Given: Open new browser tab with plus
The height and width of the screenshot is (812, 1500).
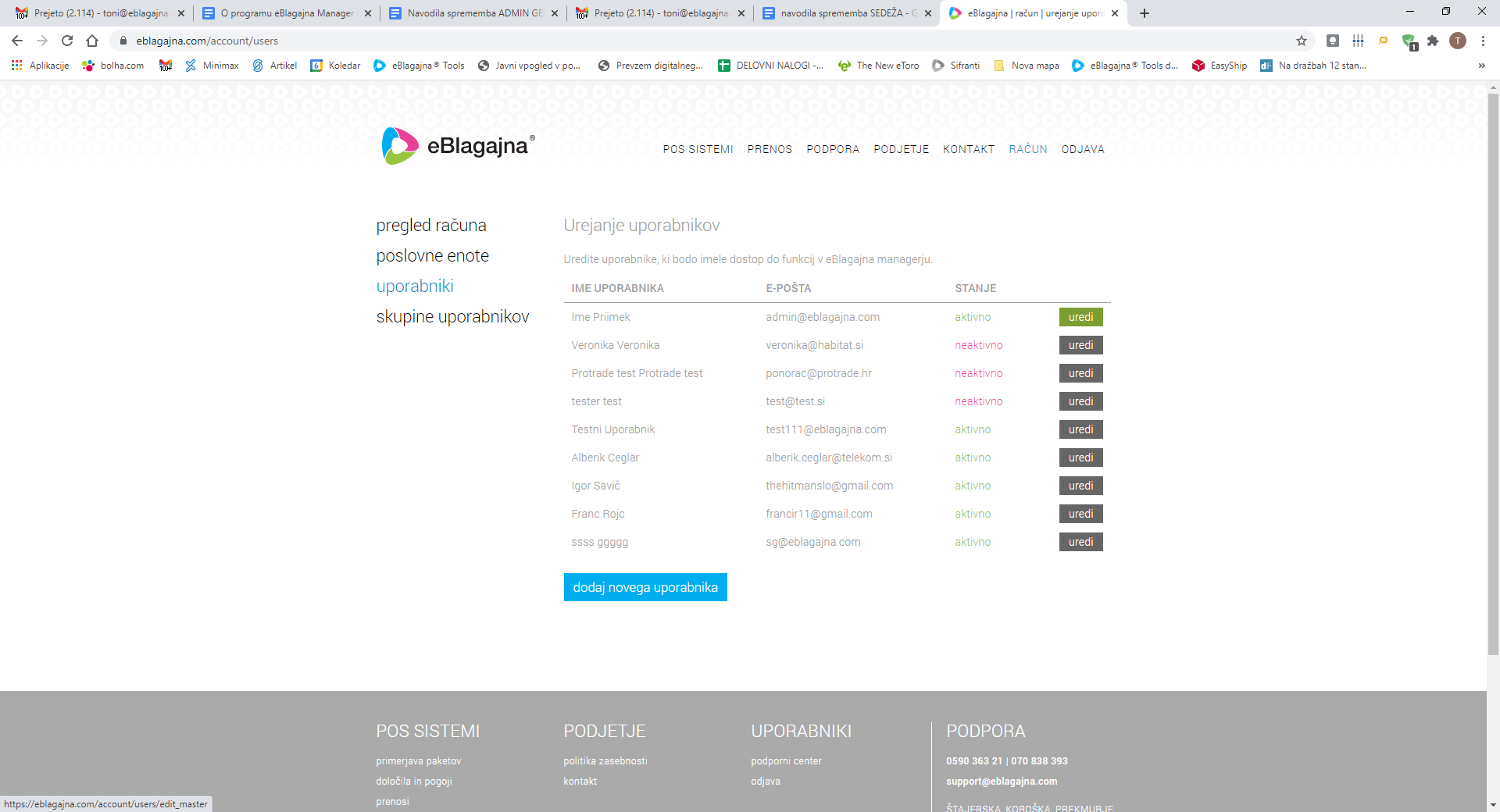Looking at the screenshot, I should coord(1145,13).
